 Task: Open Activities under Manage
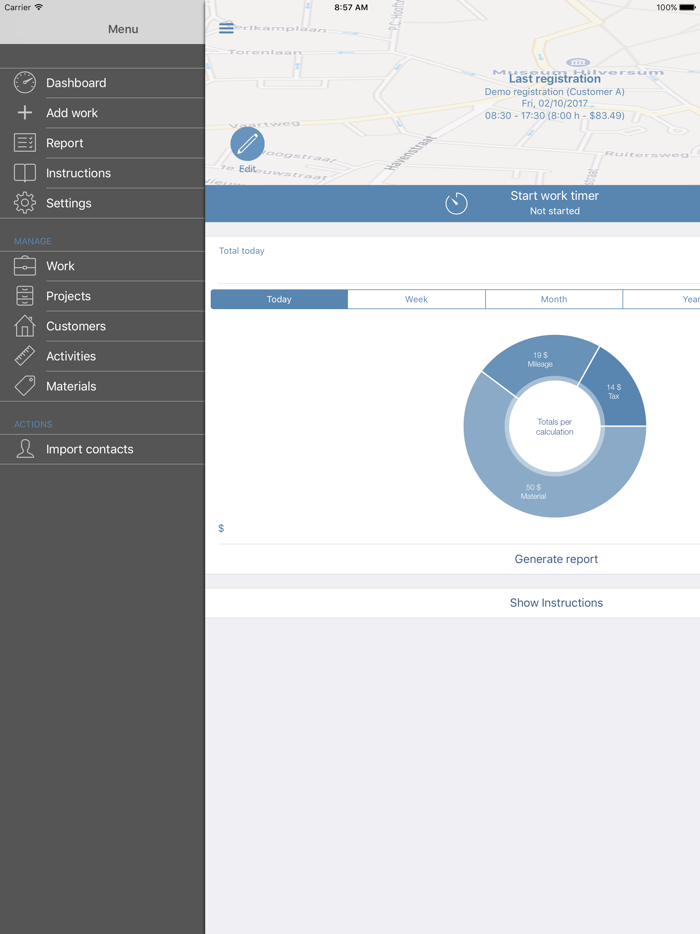click(x=102, y=356)
